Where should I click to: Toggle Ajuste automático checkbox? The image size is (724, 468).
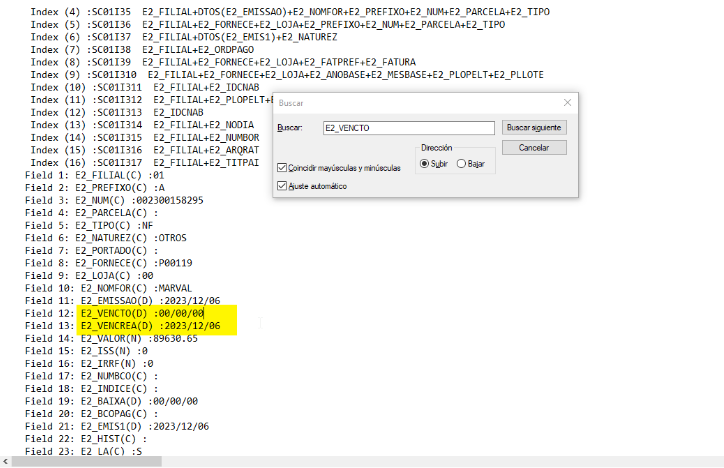pyautogui.click(x=312, y=186)
